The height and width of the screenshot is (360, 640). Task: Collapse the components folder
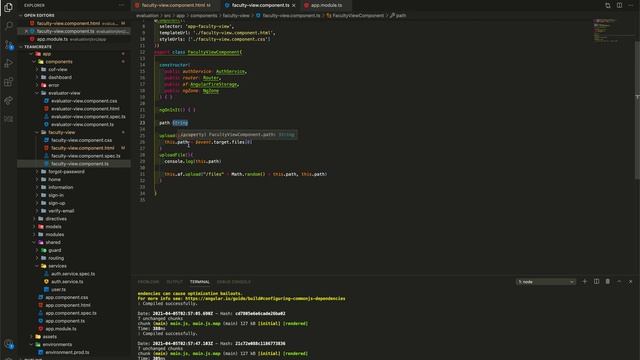click(x=59, y=62)
